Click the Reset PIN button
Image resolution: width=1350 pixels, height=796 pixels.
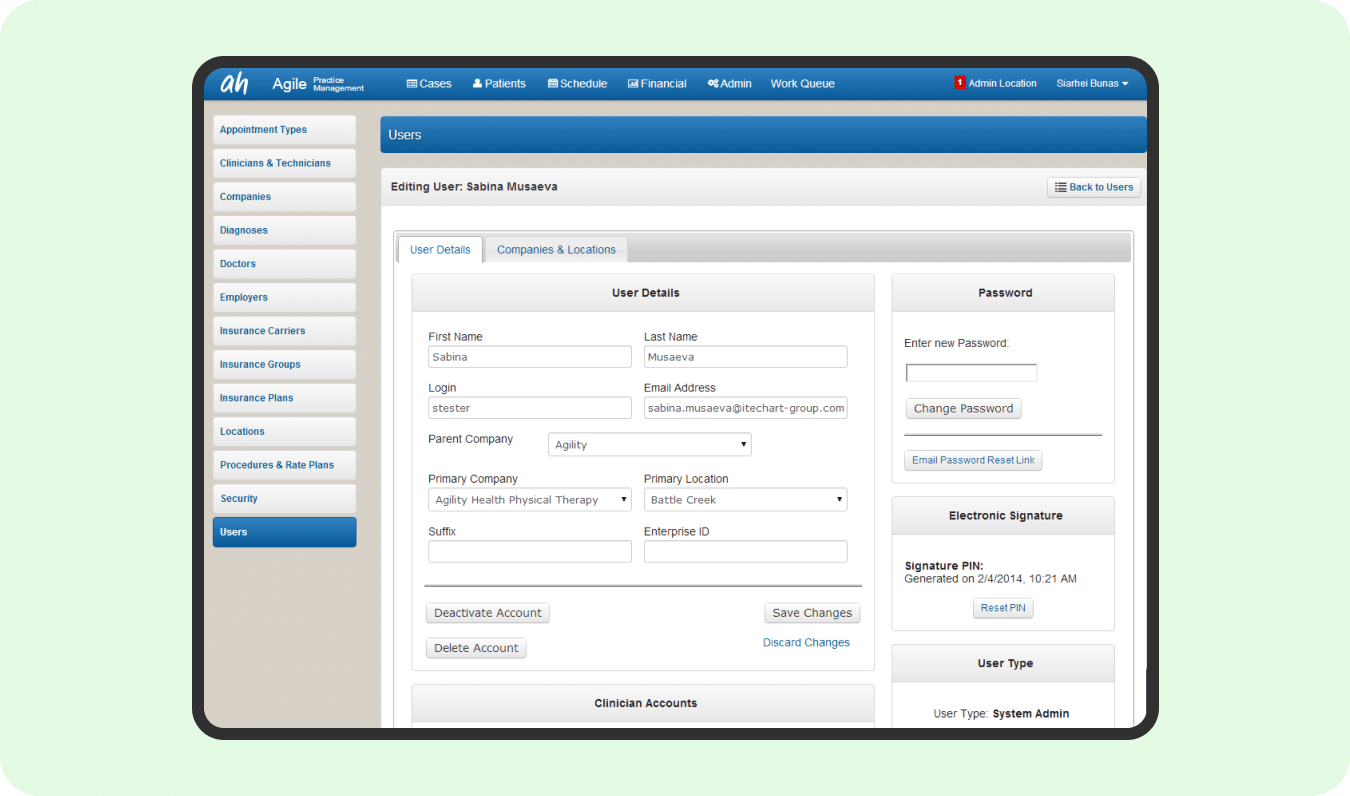pos(1003,608)
